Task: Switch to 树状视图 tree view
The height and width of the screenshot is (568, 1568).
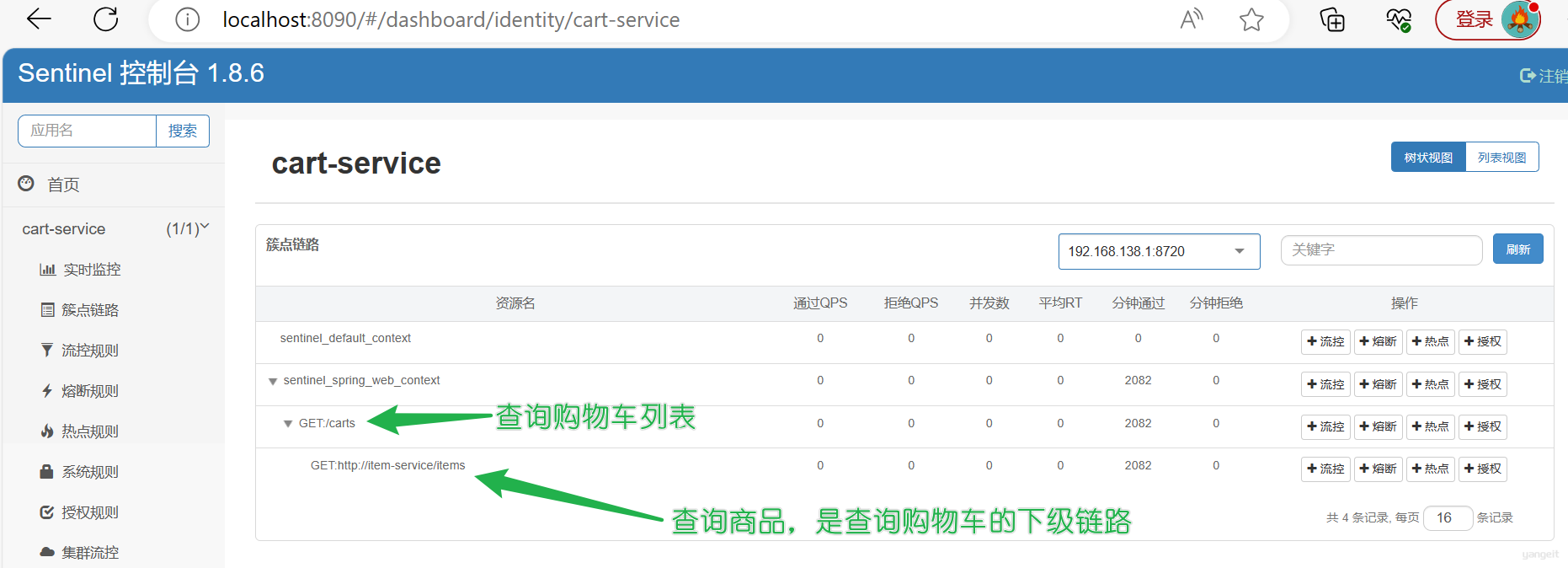Action: (x=1428, y=158)
